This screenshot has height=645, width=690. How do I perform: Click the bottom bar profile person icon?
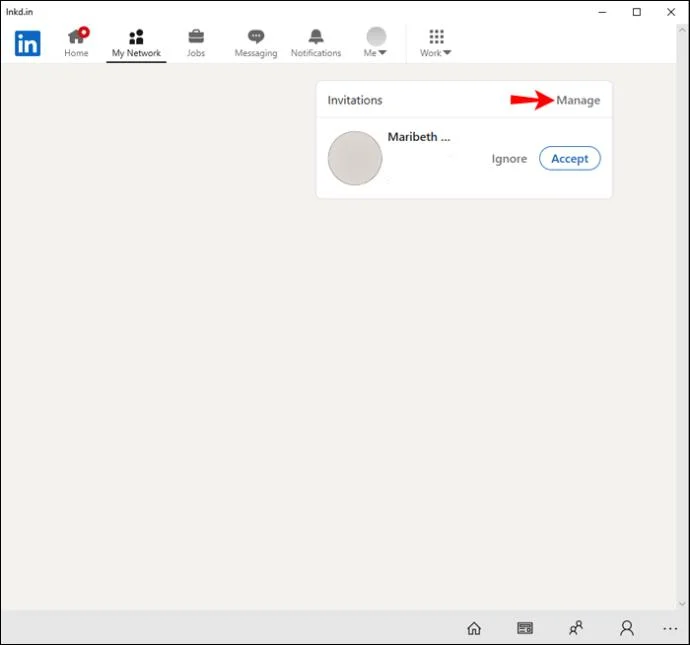click(627, 628)
